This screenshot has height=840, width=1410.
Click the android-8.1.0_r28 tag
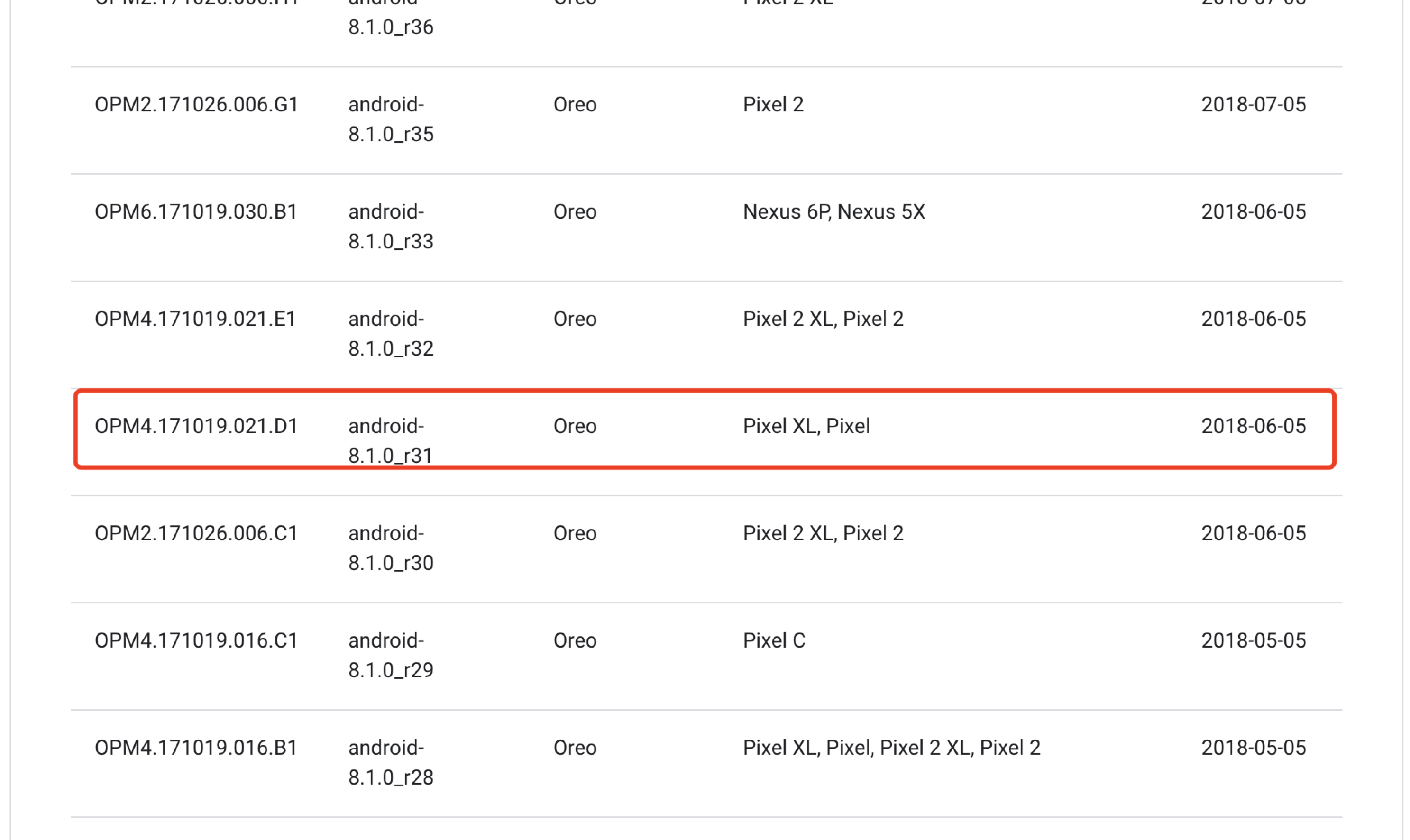pos(391,763)
